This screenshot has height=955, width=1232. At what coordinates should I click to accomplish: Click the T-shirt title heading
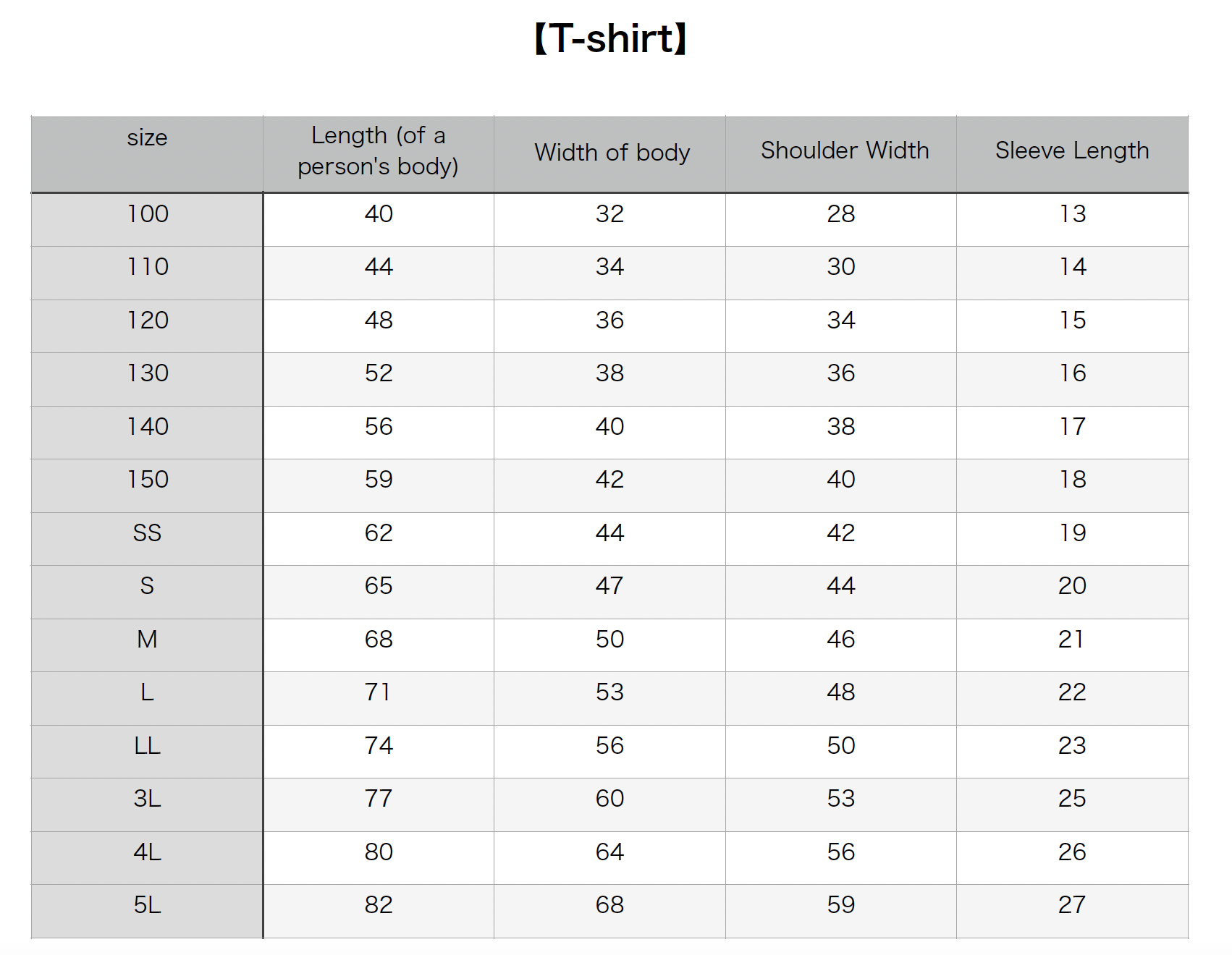click(x=610, y=39)
